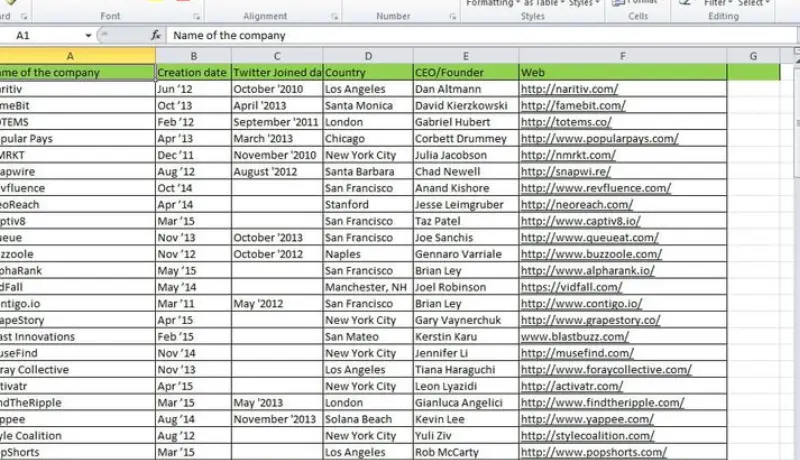Open the neoreach.com link
Viewport: 800px width, 460px height.
[x=577, y=205]
